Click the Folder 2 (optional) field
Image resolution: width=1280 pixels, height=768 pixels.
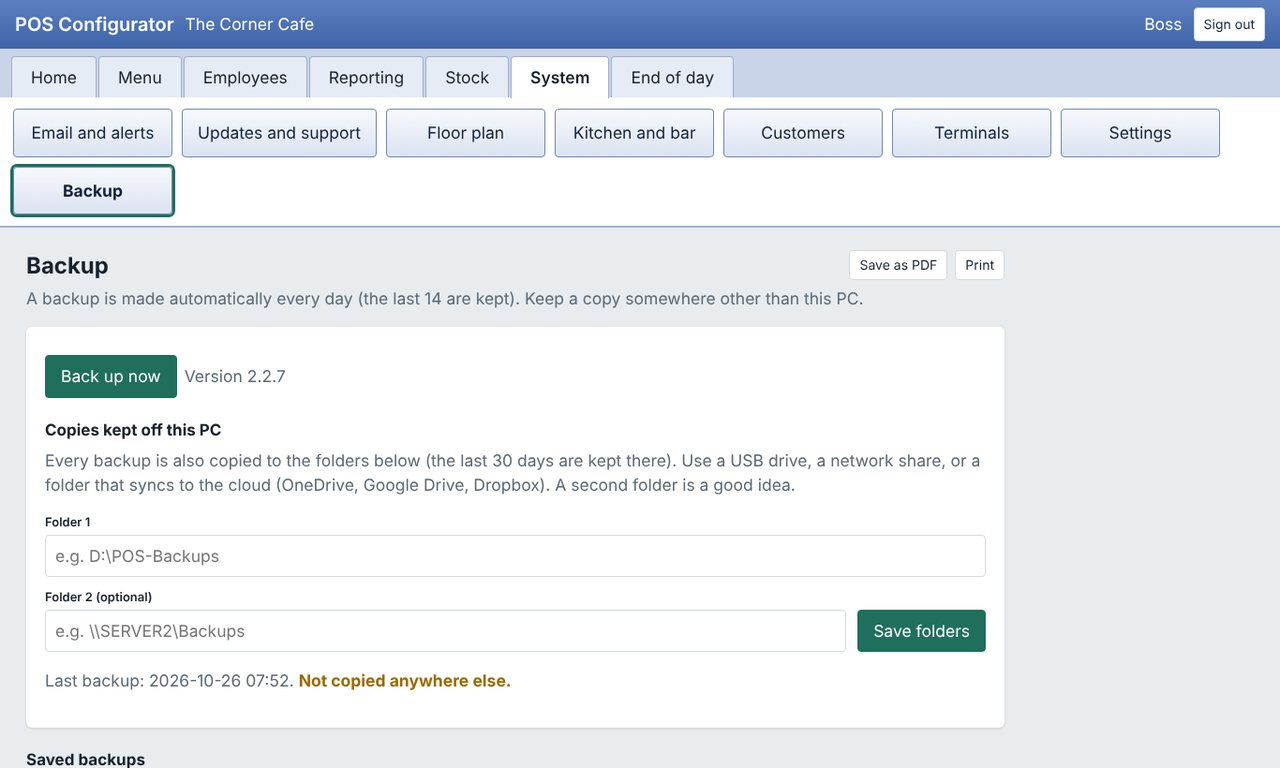tap(446, 631)
